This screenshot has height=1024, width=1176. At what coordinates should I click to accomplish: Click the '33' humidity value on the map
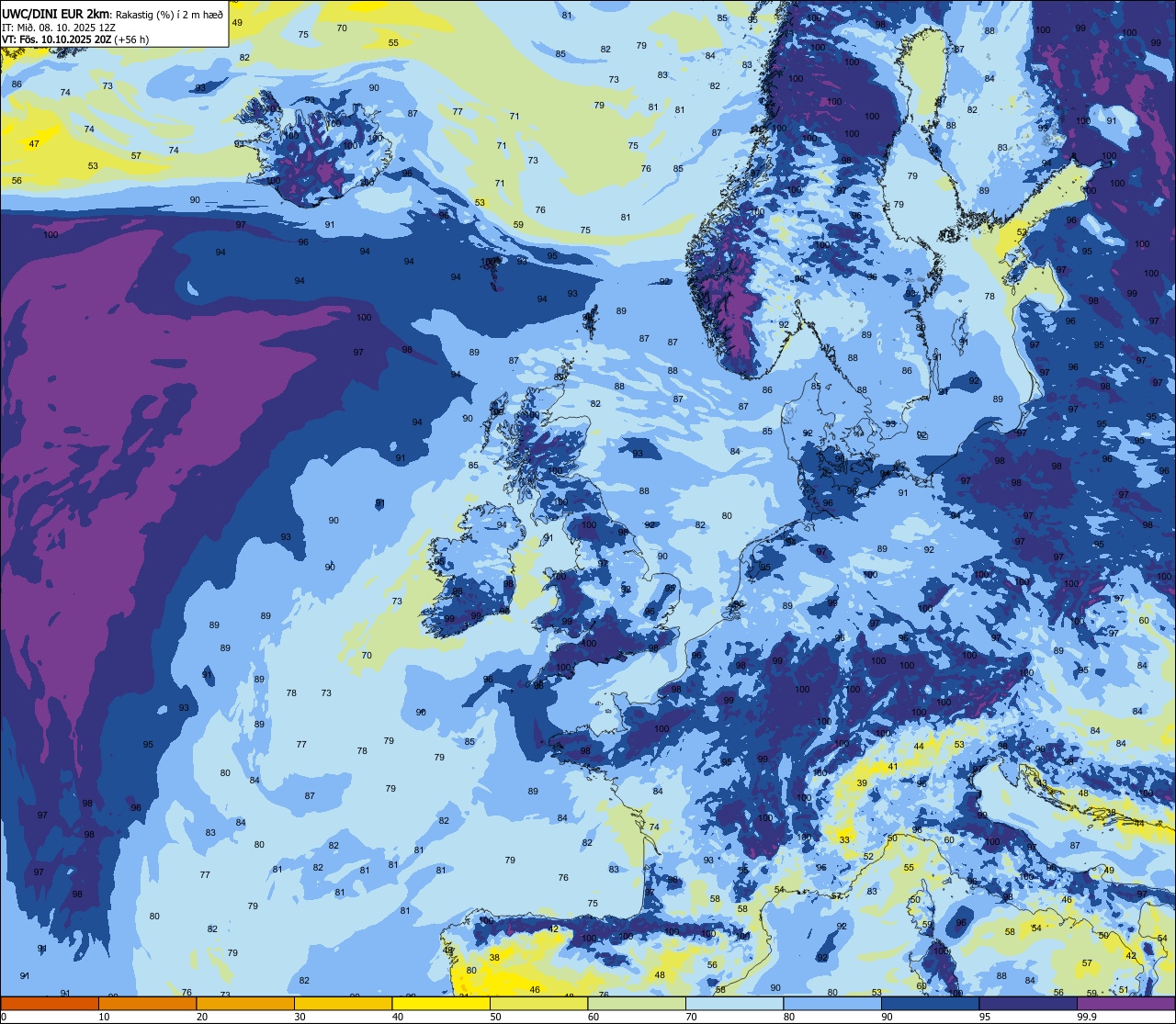coord(844,839)
